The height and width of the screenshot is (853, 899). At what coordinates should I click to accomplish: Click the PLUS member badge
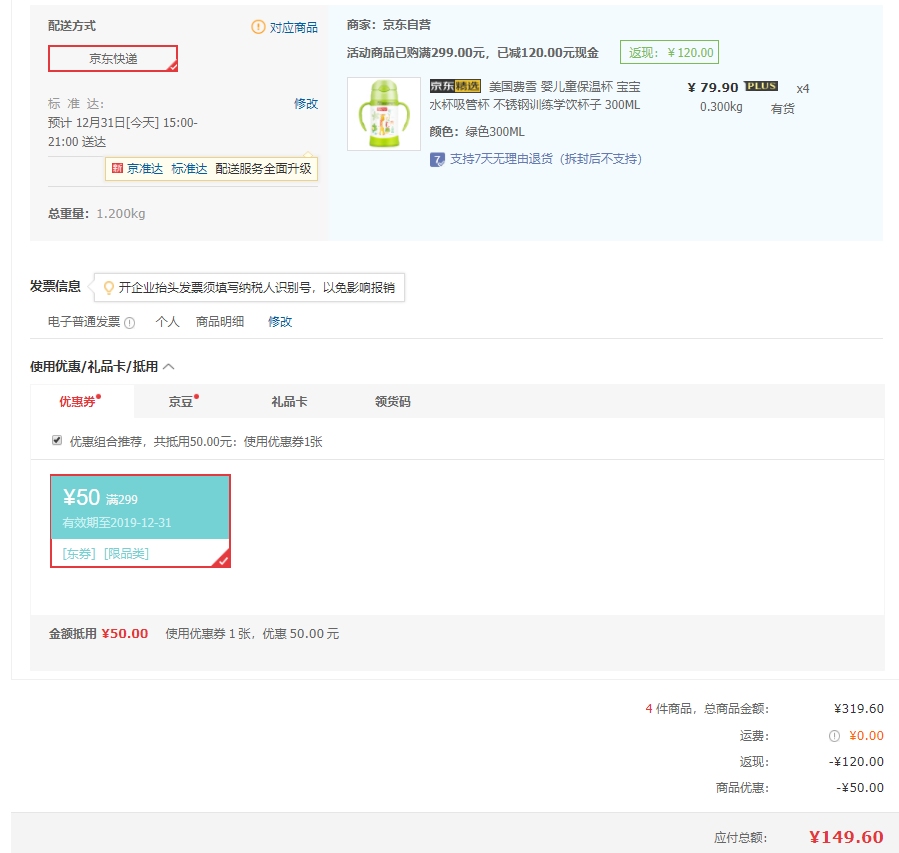[761, 86]
